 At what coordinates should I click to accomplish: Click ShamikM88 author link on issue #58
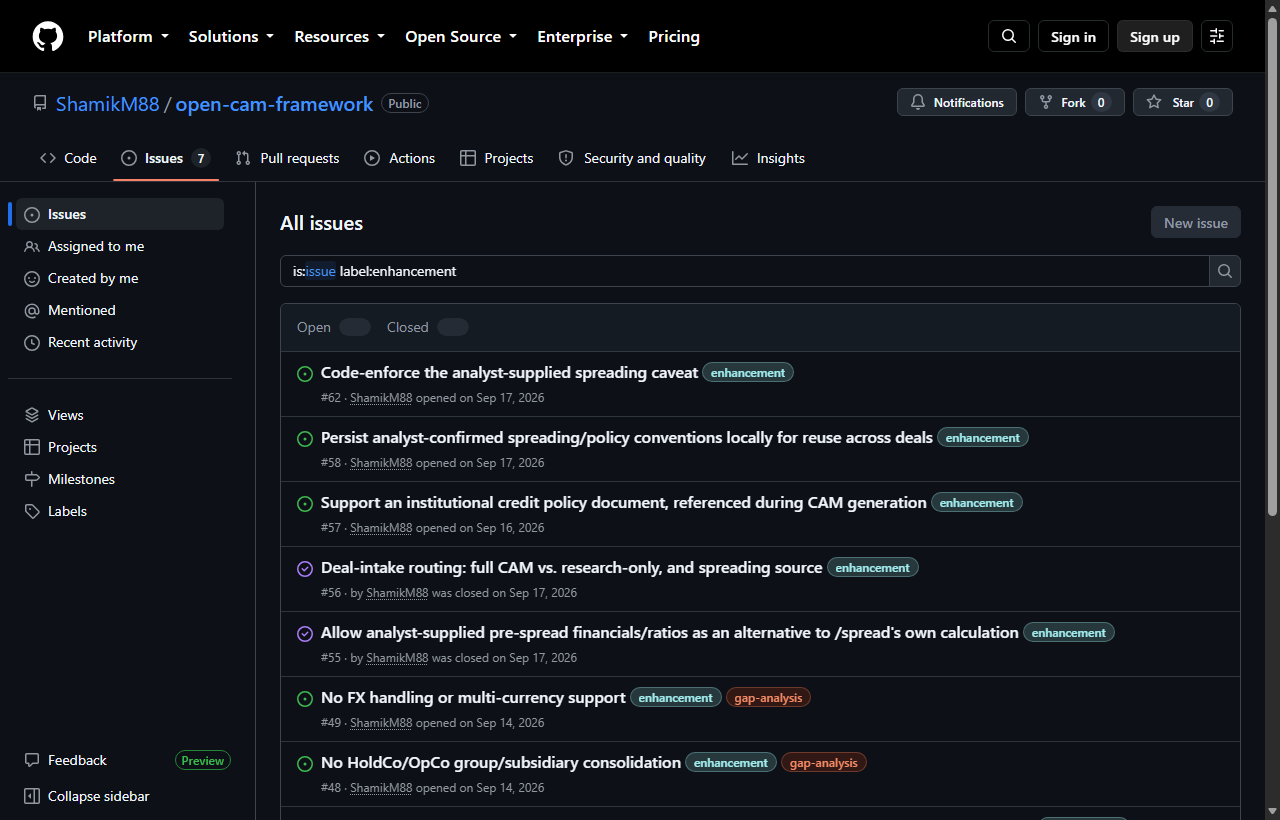(x=381, y=463)
